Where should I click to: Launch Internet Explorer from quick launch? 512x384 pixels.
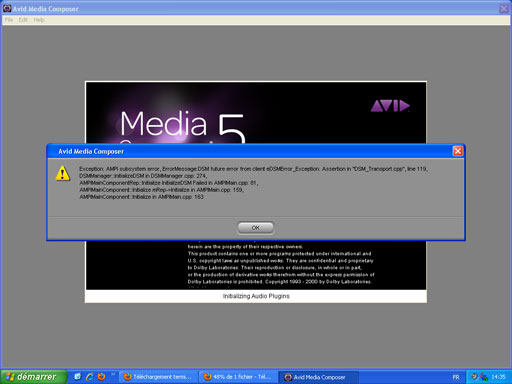pos(90,377)
